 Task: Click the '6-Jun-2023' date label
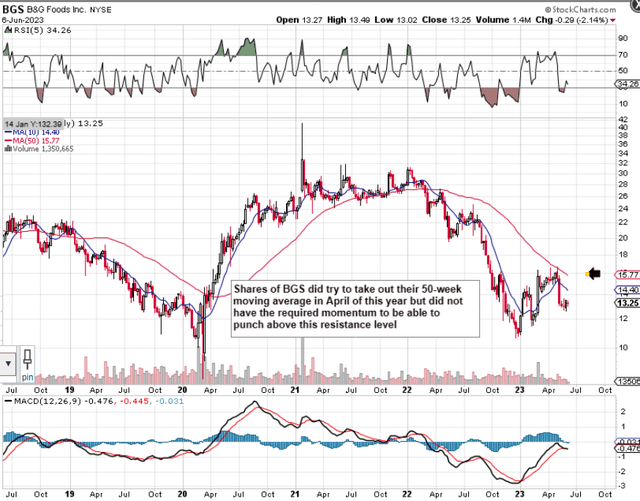point(22,20)
